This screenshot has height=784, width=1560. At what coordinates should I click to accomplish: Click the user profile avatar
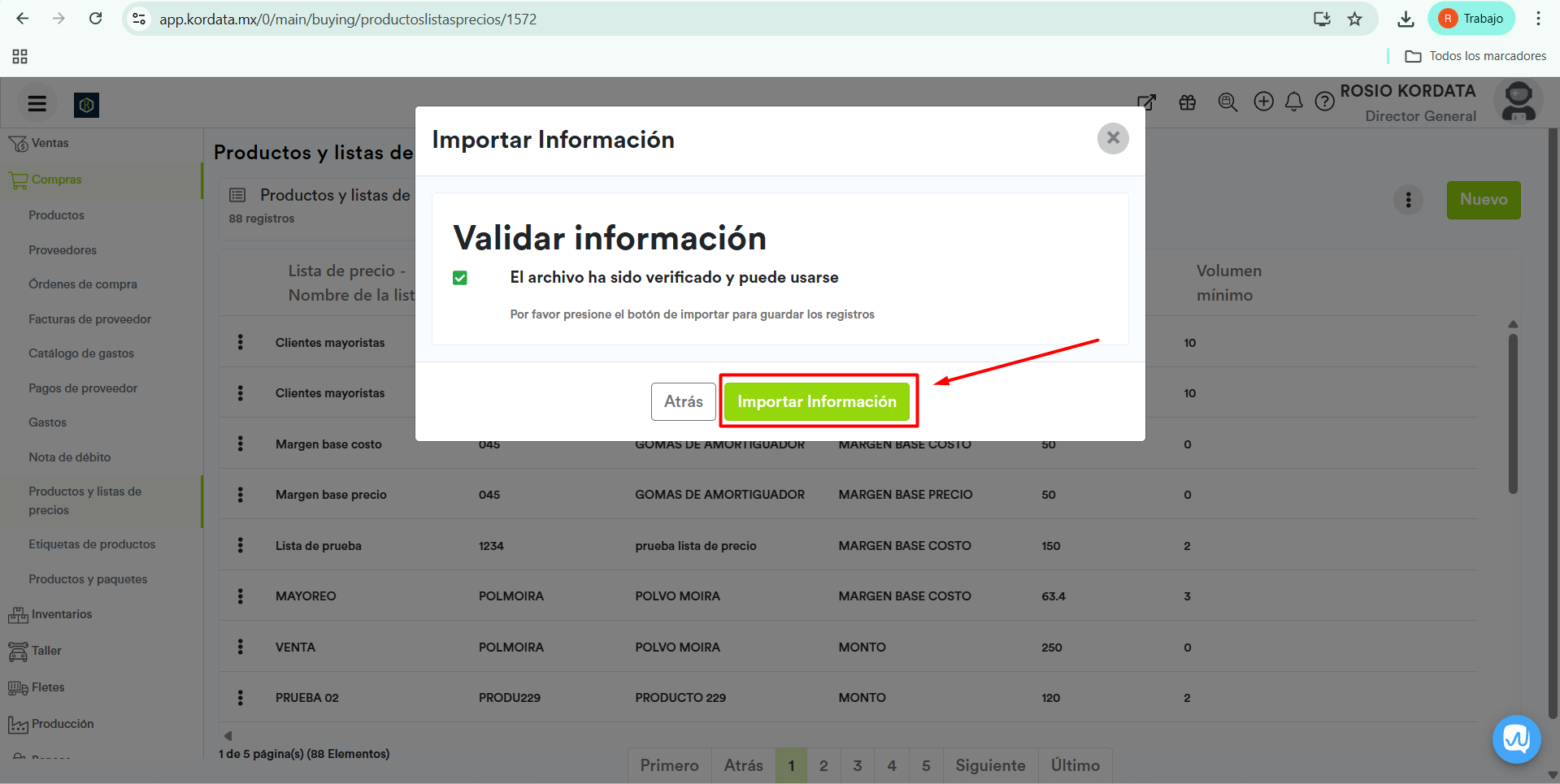pyautogui.click(x=1518, y=102)
